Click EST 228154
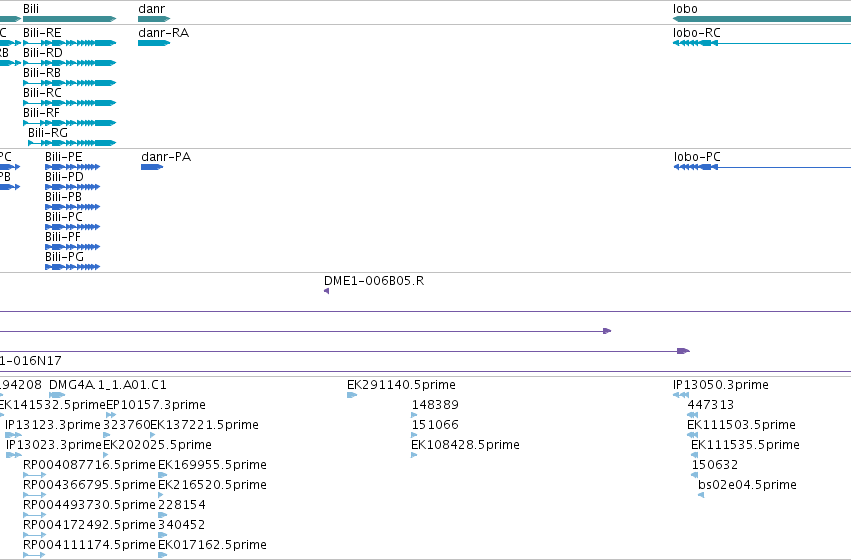 point(162,516)
